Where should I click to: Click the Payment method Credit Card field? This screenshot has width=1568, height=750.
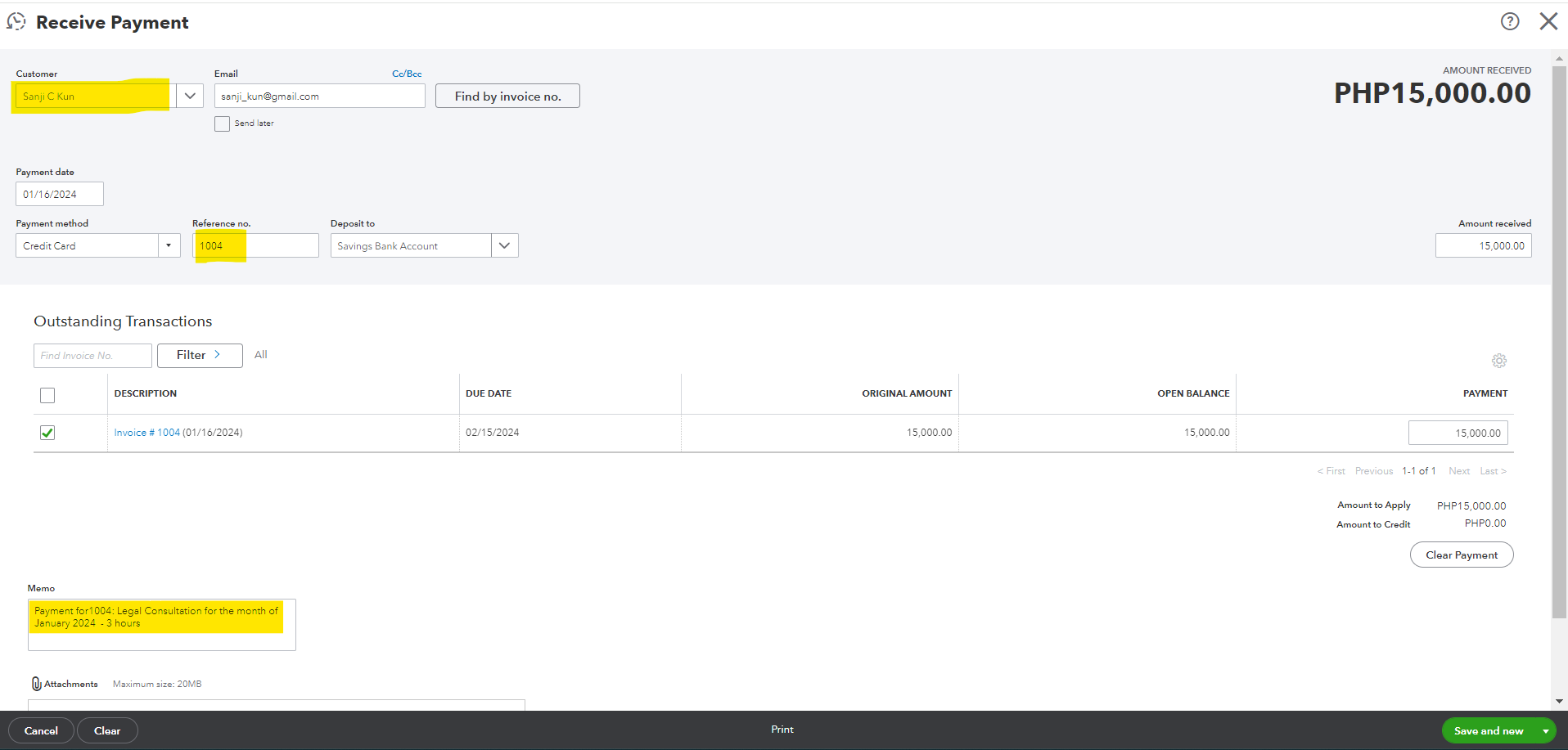coord(87,245)
